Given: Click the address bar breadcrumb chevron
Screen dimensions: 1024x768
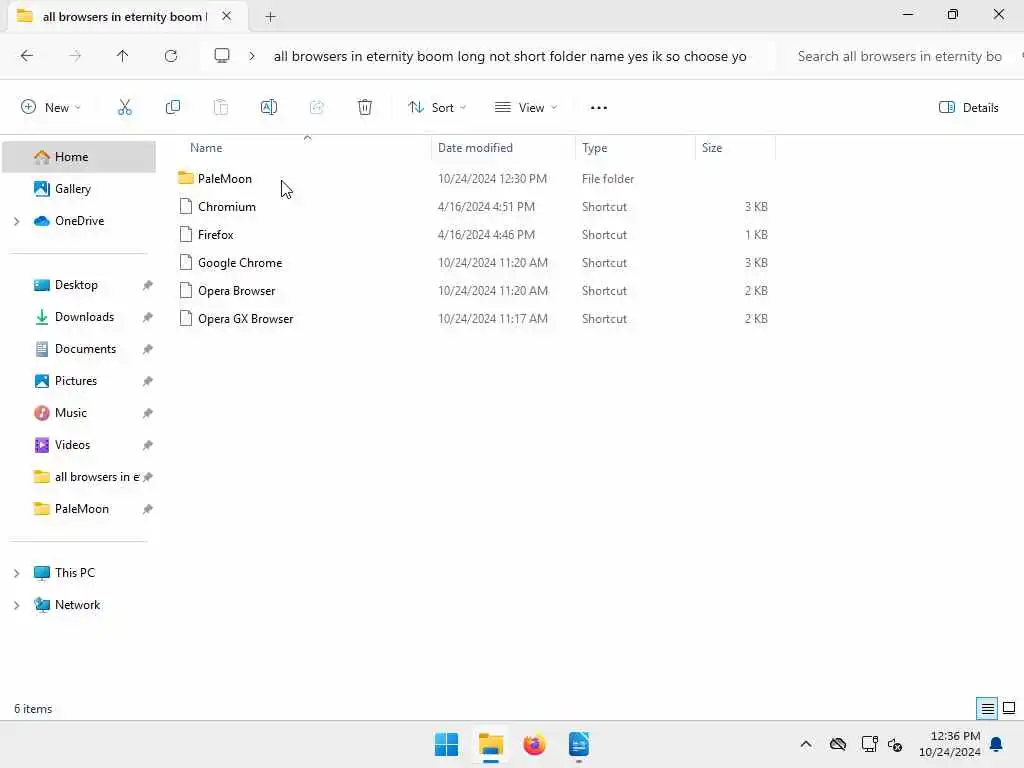Looking at the screenshot, I should tap(252, 56).
